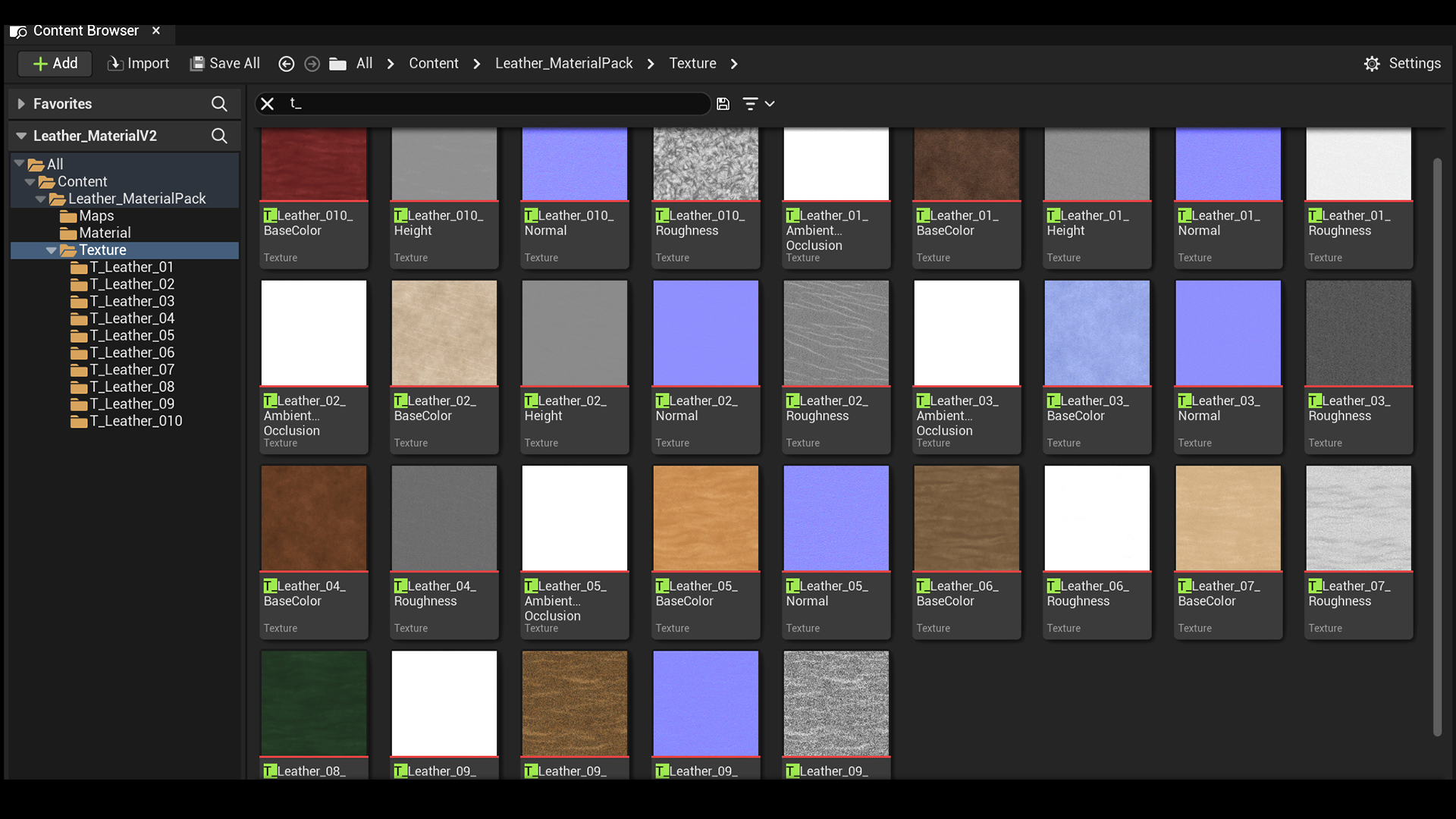Expand the Favorites section
This screenshot has height=819, width=1456.
pyautogui.click(x=21, y=104)
